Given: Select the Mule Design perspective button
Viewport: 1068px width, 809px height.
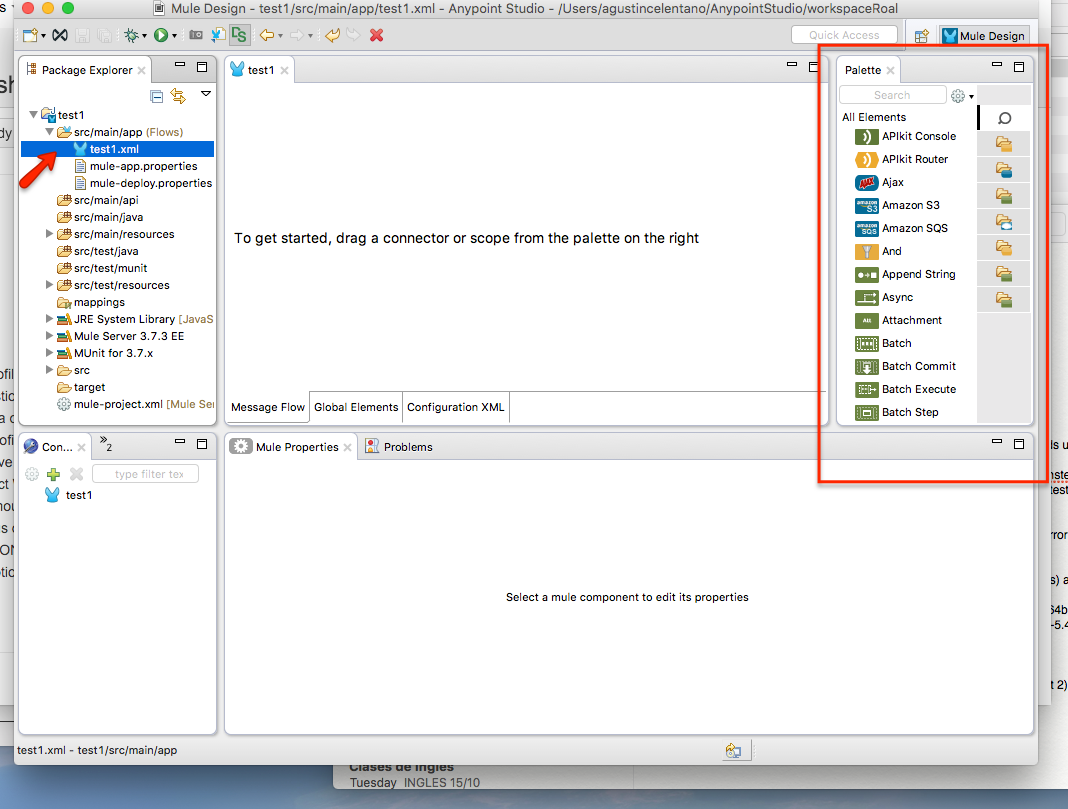Looking at the screenshot, I should (x=984, y=36).
